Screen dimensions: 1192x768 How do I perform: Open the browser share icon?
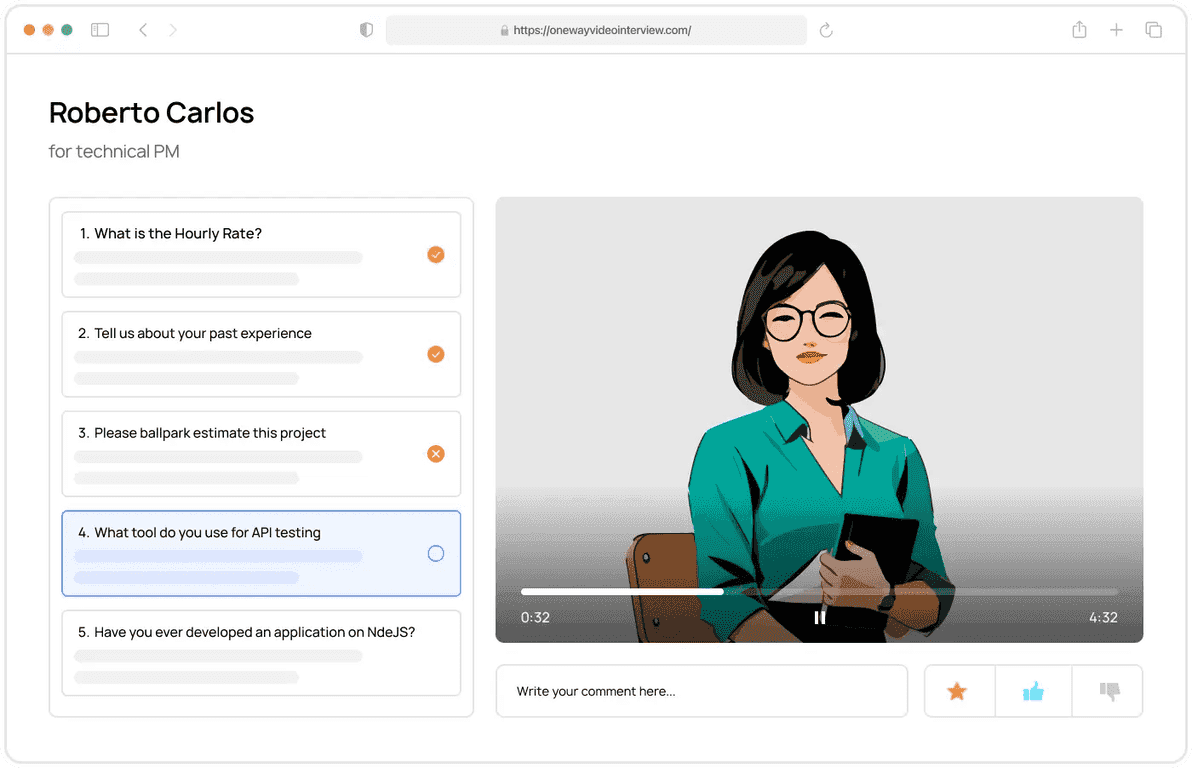tap(1079, 30)
